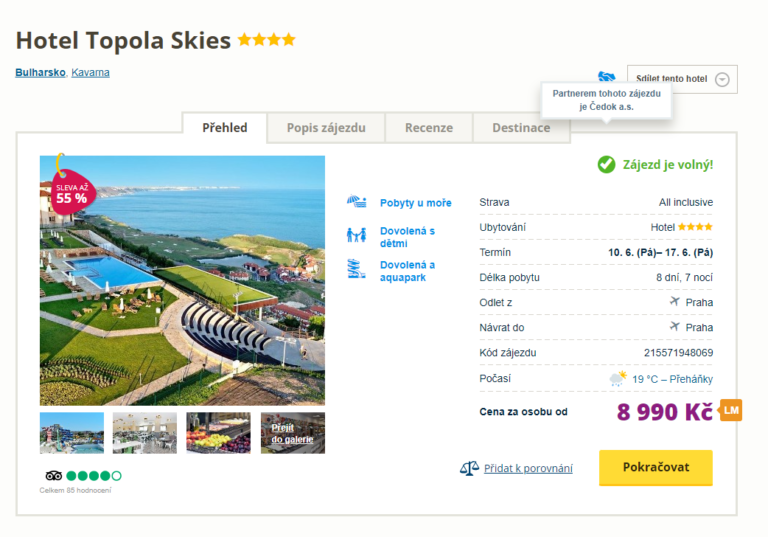Viewport: 768px width, 537px height.
Task: Click the family with children icon
Action: click(x=356, y=236)
